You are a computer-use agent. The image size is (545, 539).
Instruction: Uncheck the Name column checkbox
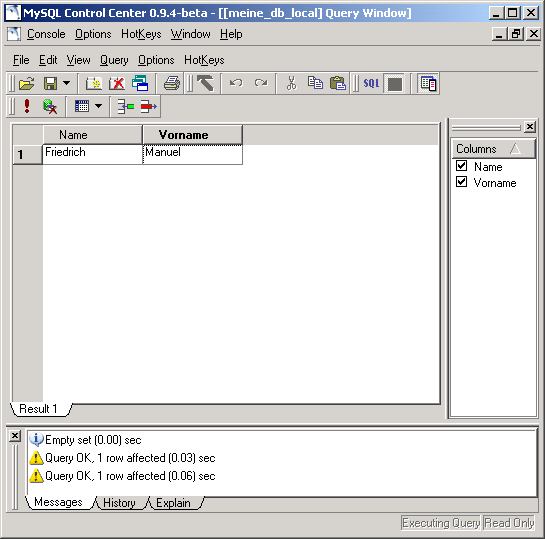462,165
